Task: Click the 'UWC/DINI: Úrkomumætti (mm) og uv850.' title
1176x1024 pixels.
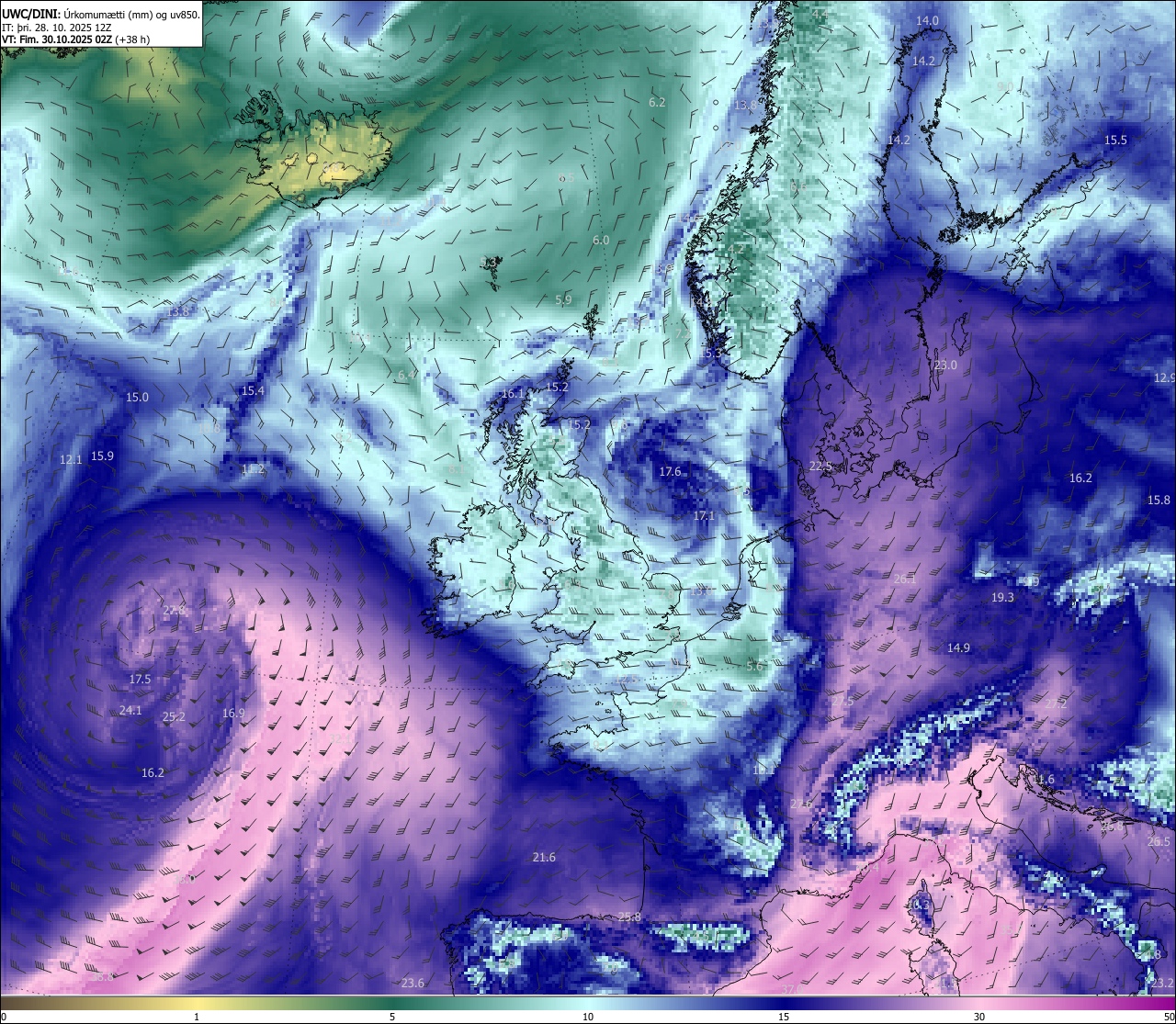Action: 101,14
